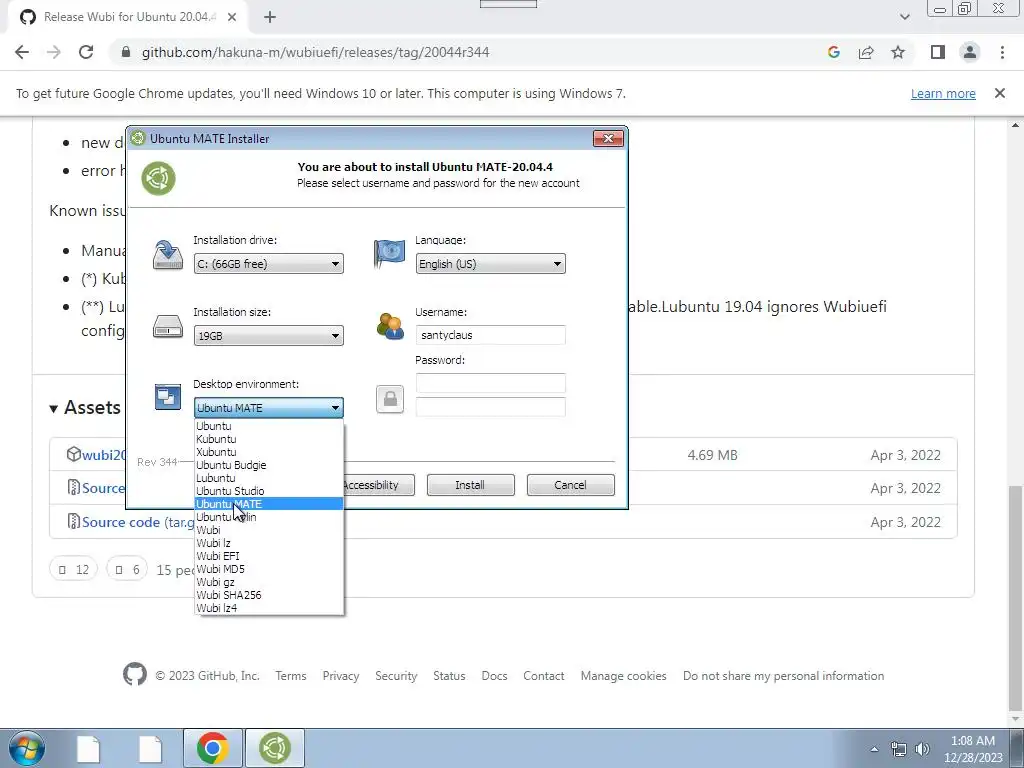Click the Install button

pyautogui.click(x=470, y=485)
